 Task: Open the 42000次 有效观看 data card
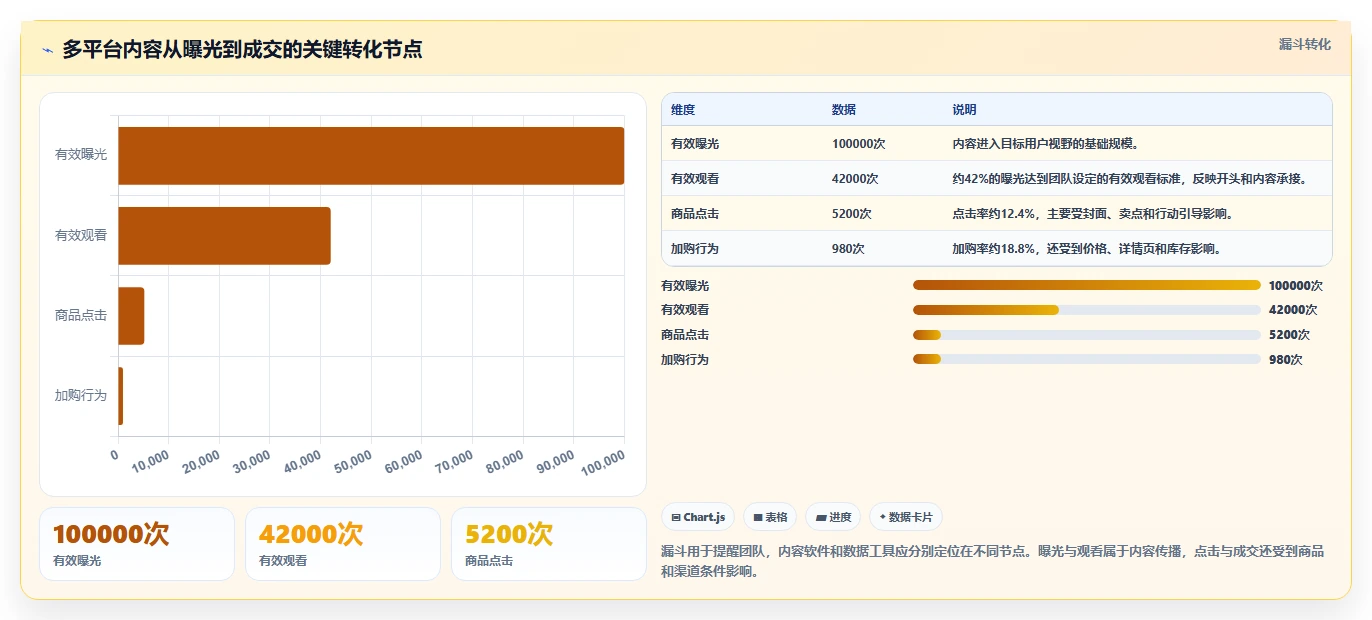point(343,544)
